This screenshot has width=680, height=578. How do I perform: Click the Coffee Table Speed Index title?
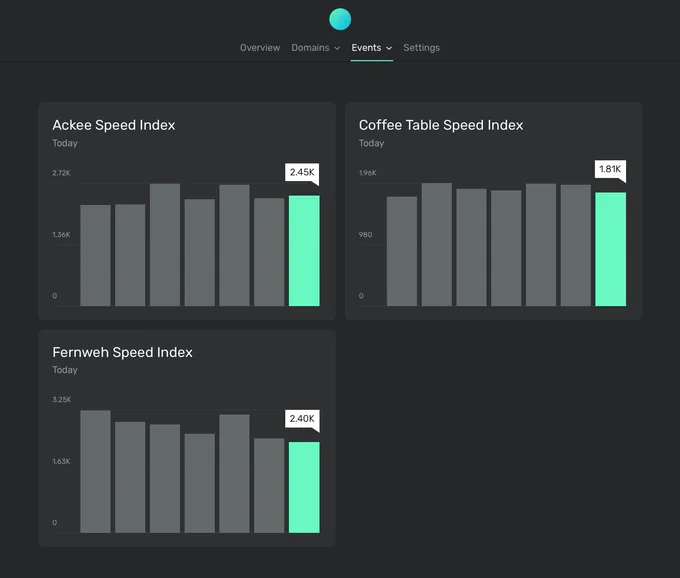[x=441, y=125]
